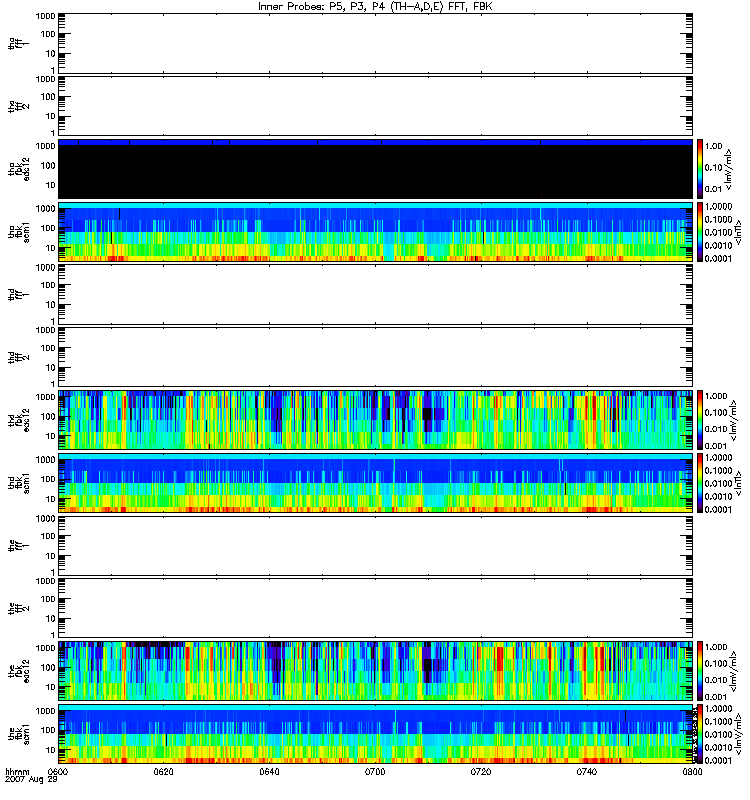Click the "1.000" tick on the edc12 color bar

[716, 647]
